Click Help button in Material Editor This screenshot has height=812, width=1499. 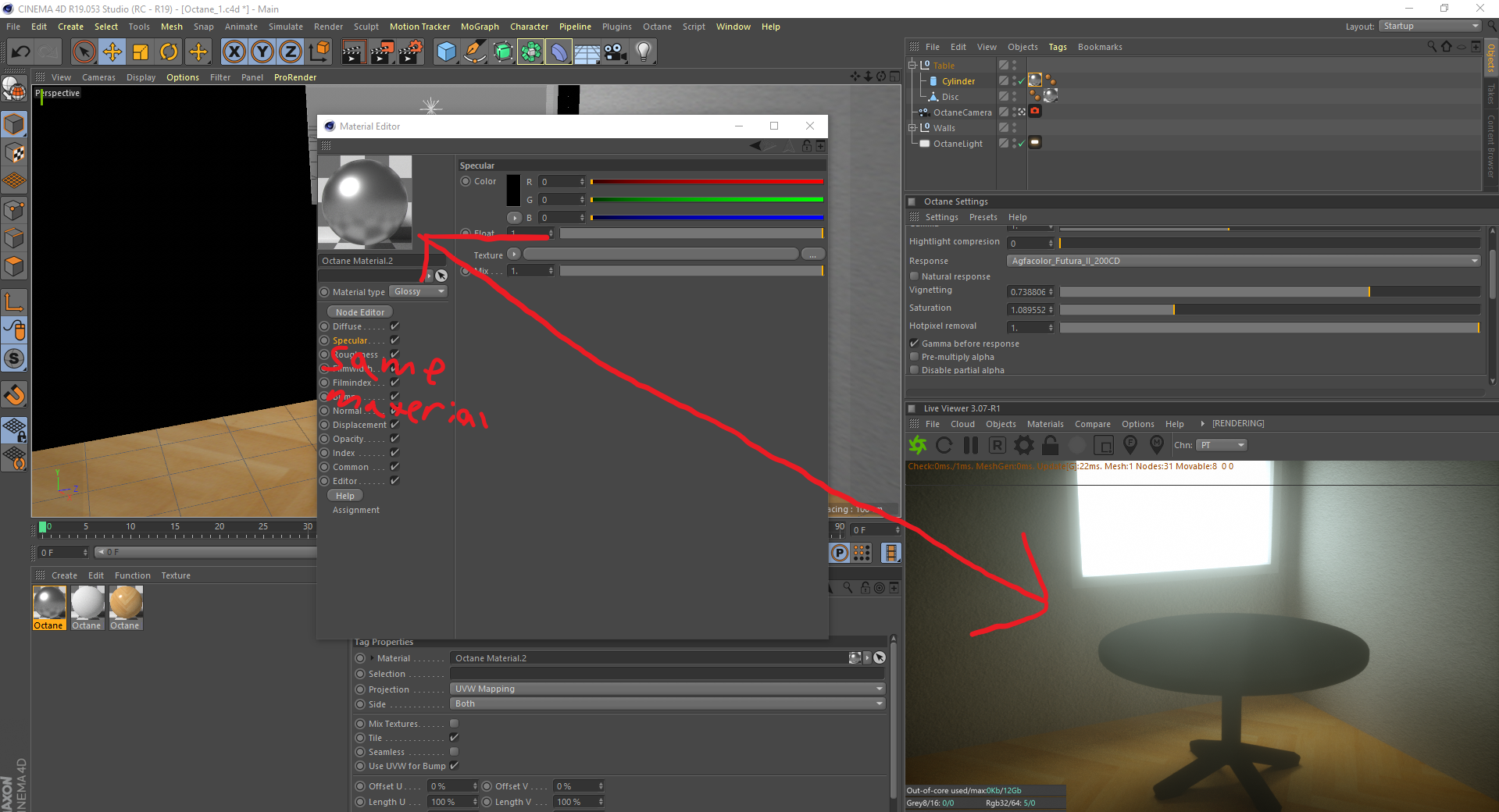point(344,496)
